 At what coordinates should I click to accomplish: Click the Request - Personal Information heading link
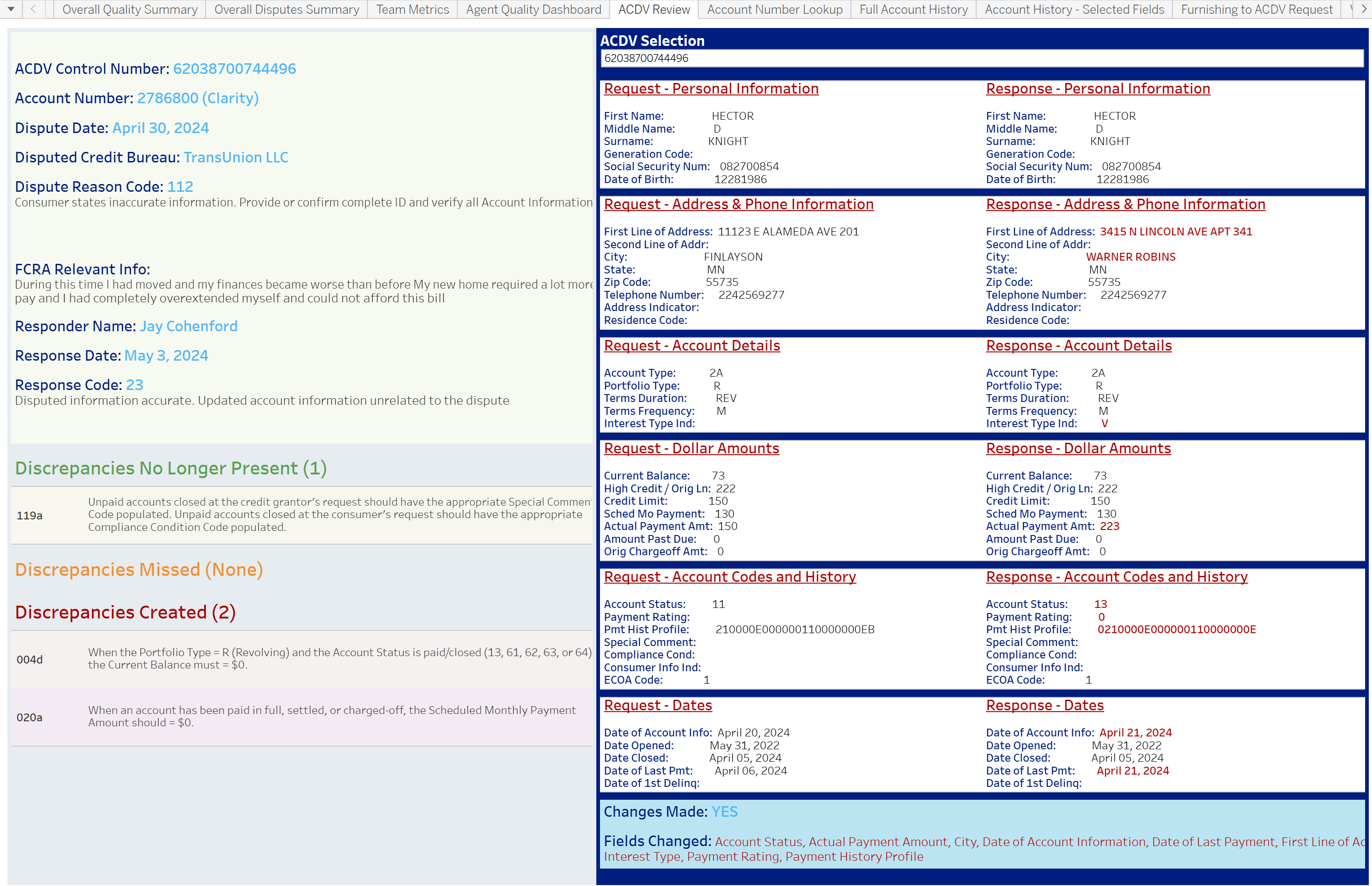711,89
